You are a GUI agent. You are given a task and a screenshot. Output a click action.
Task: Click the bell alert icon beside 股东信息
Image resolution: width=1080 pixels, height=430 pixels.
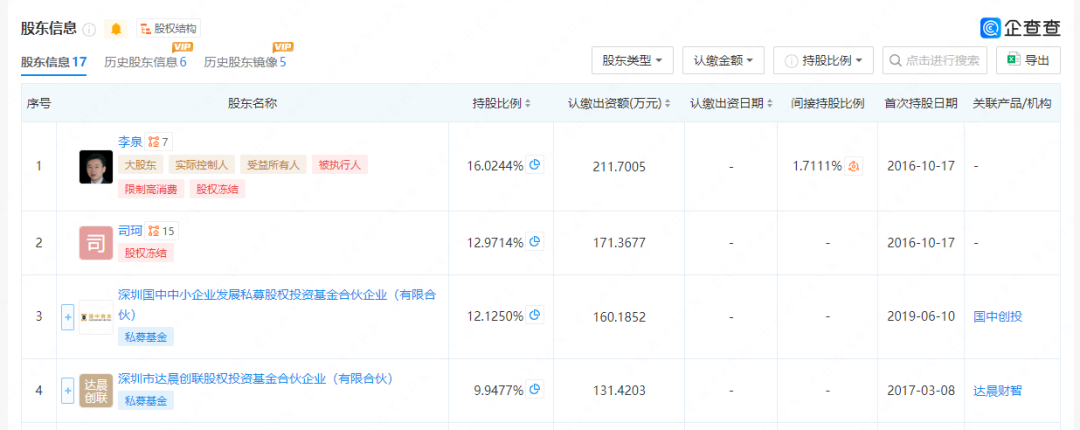[x=117, y=29]
